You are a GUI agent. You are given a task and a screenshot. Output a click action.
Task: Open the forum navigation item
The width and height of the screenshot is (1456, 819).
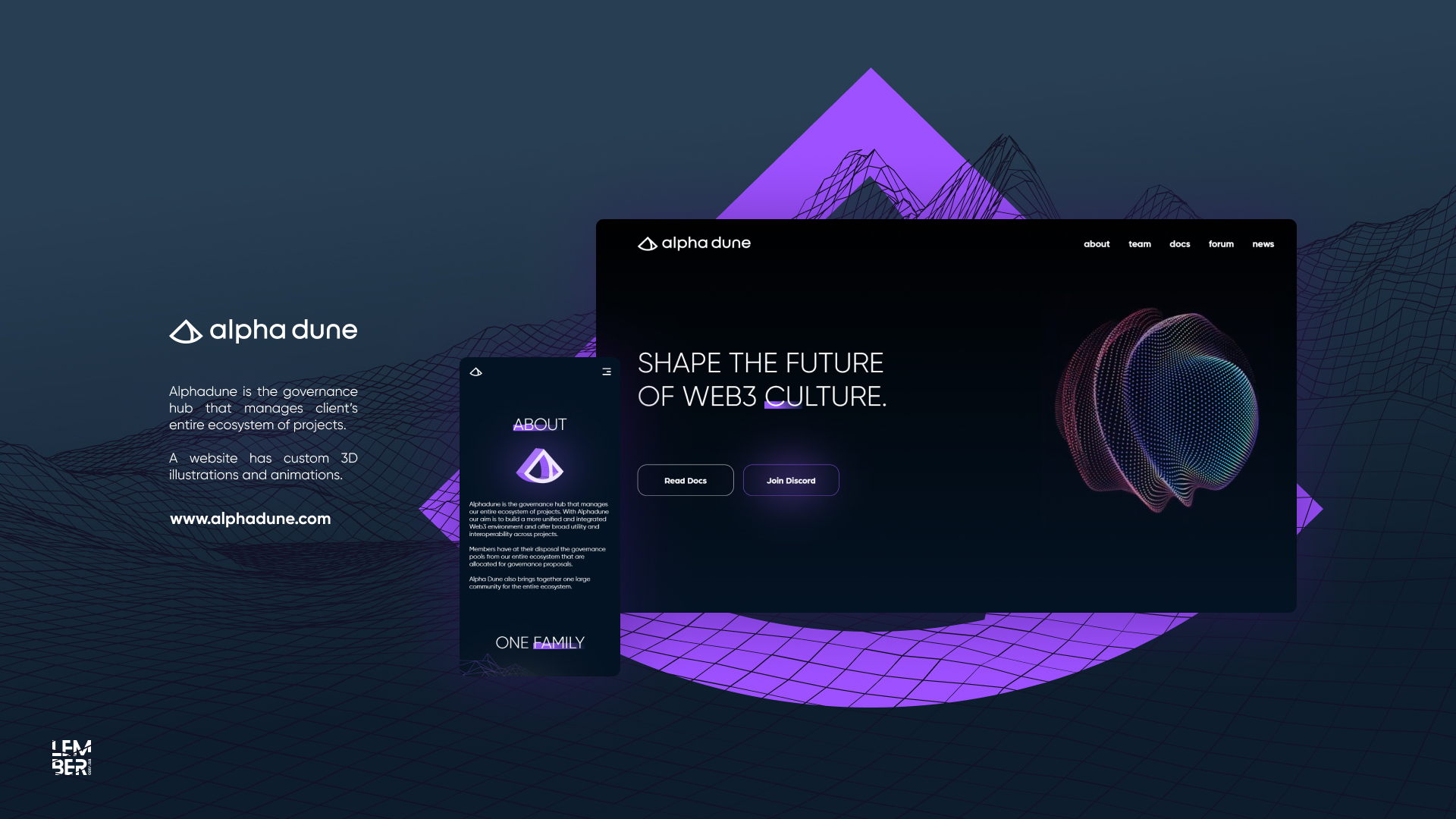click(1221, 244)
